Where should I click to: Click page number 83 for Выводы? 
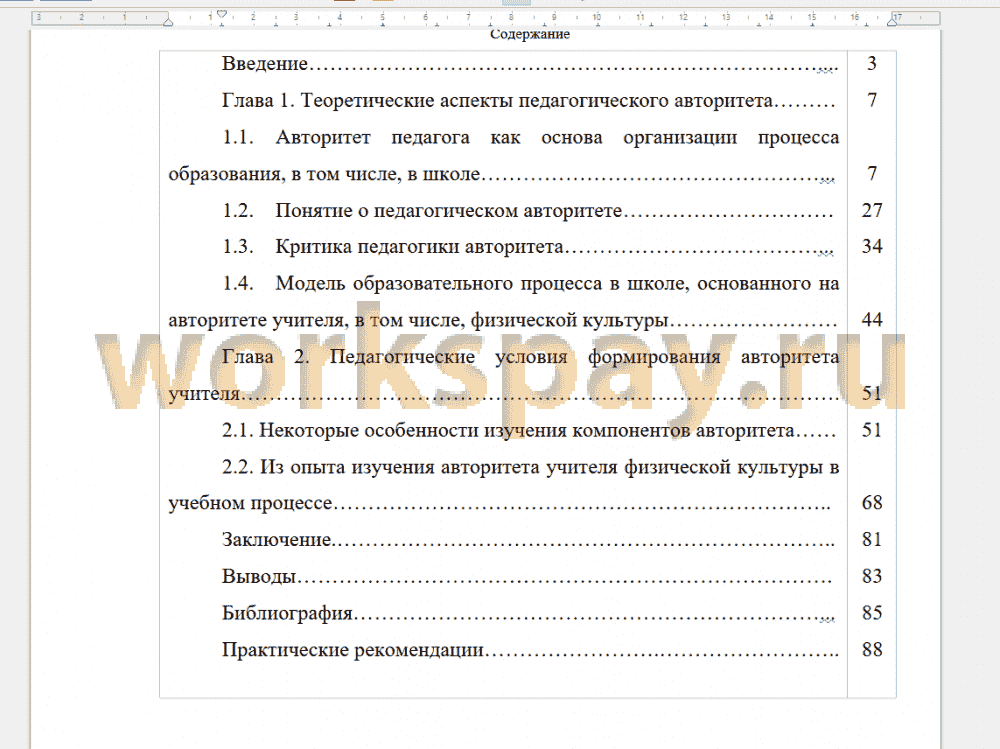[x=872, y=577]
